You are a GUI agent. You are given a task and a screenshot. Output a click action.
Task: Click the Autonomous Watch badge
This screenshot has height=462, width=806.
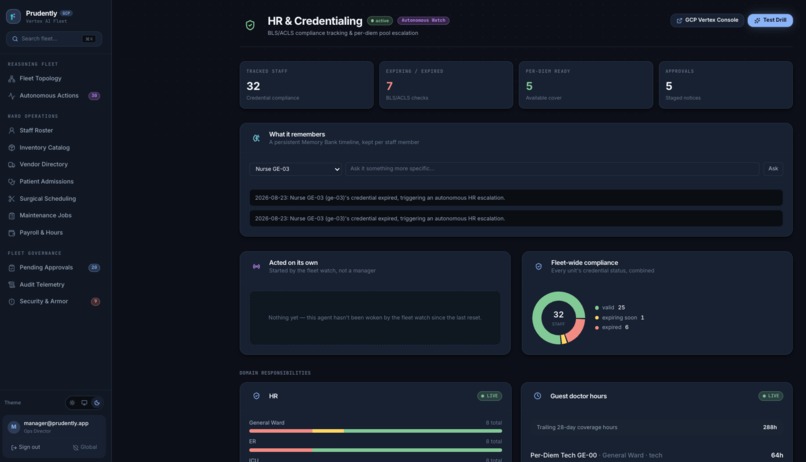tap(423, 21)
